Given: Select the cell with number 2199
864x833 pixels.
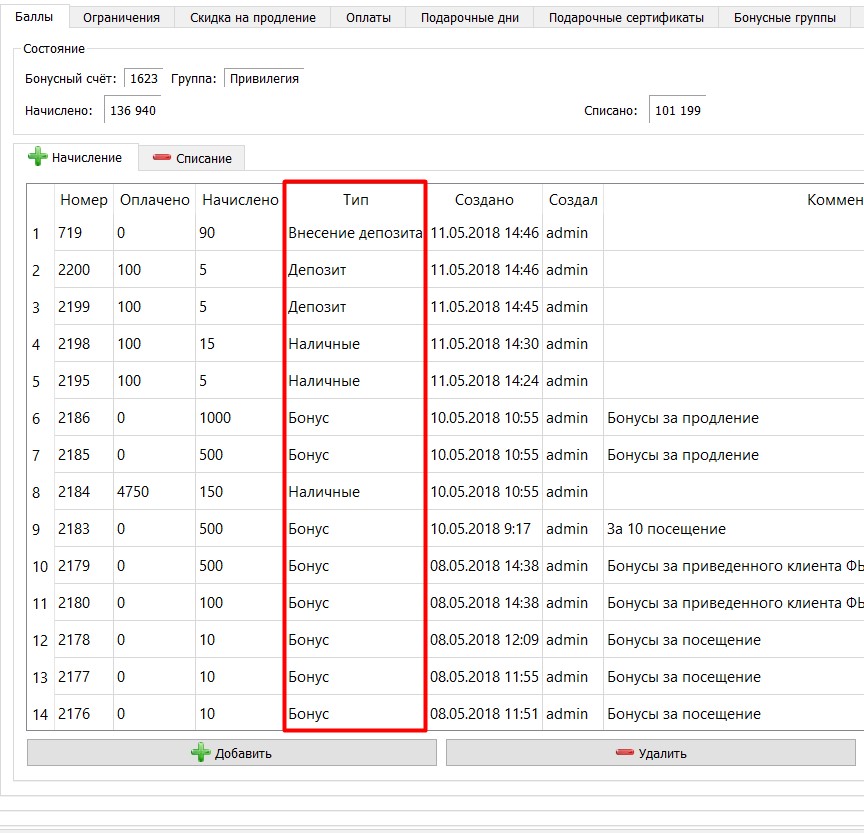Looking at the screenshot, I should (84, 306).
